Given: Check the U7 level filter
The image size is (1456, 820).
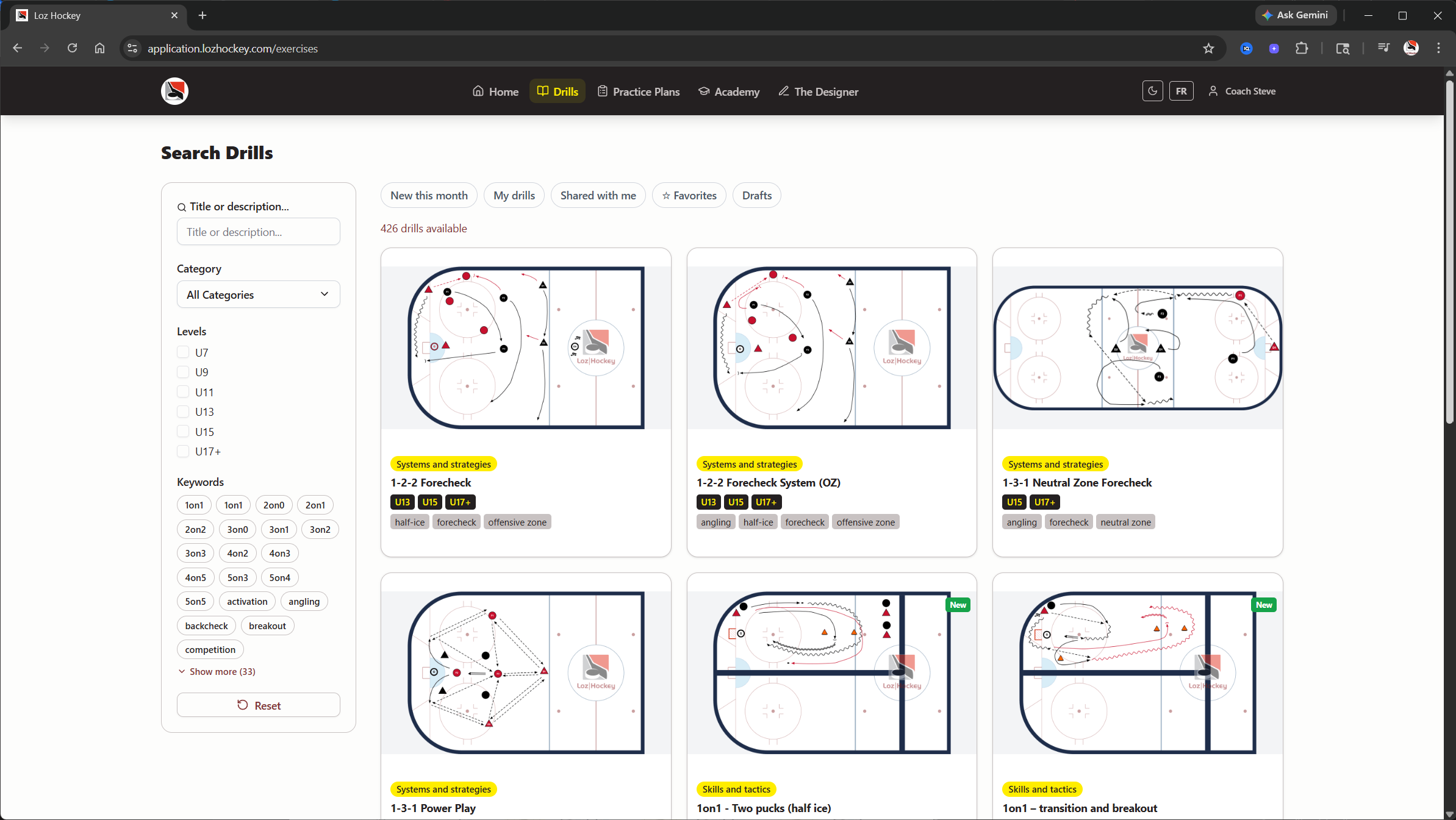Looking at the screenshot, I should tap(183, 352).
